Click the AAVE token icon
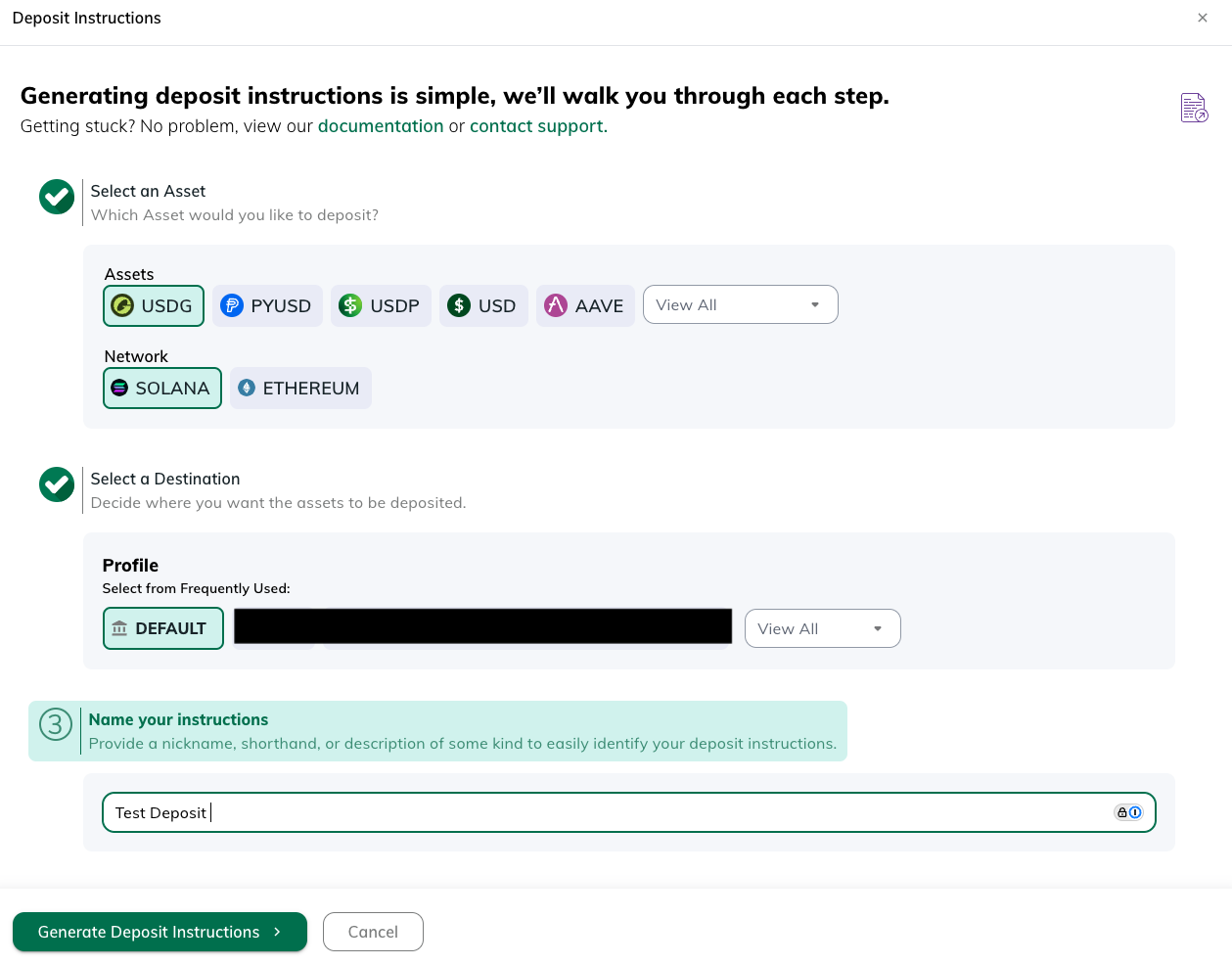This screenshot has width=1232, height=965. tap(556, 305)
